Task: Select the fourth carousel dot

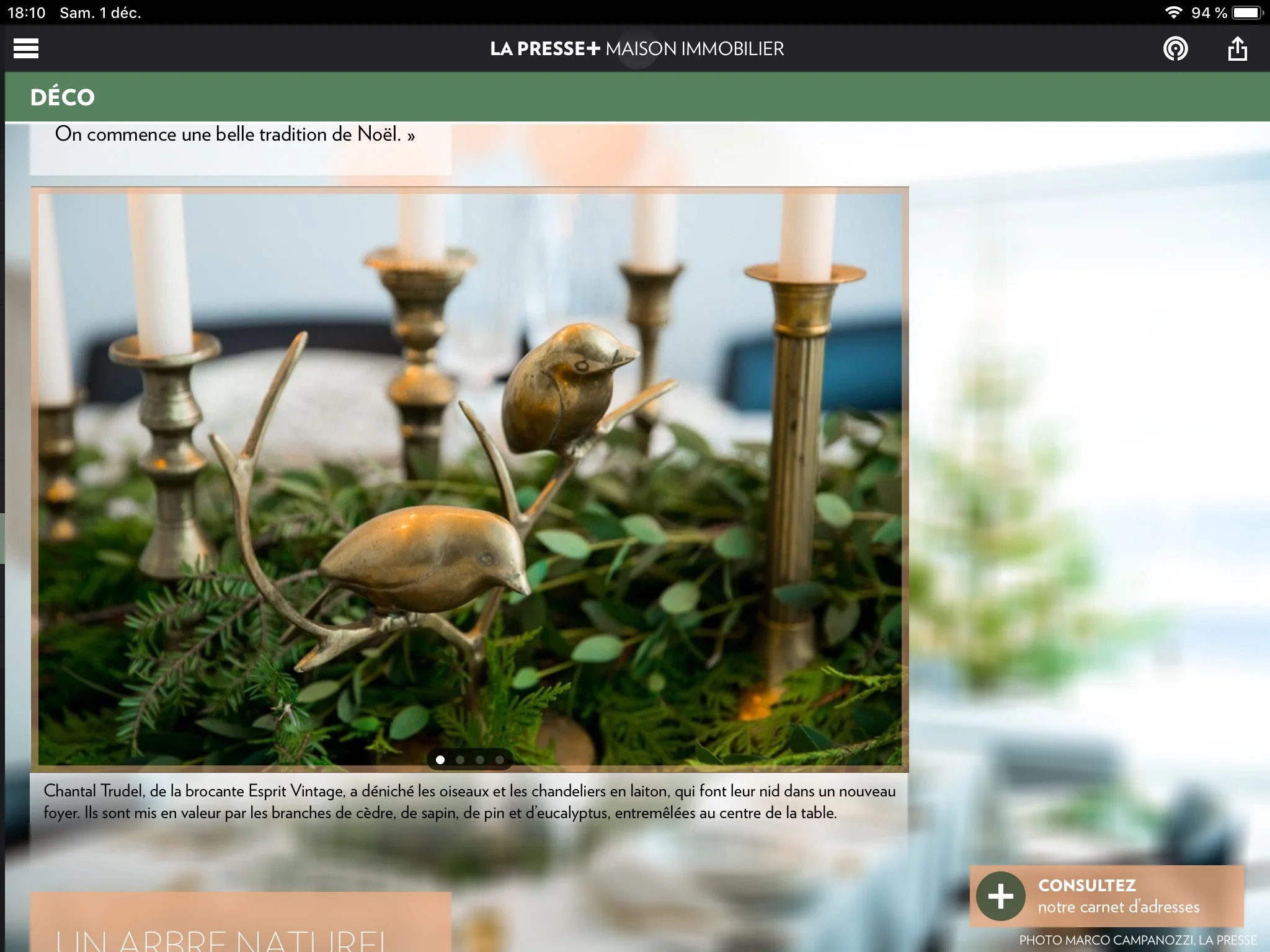Action: (500, 760)
